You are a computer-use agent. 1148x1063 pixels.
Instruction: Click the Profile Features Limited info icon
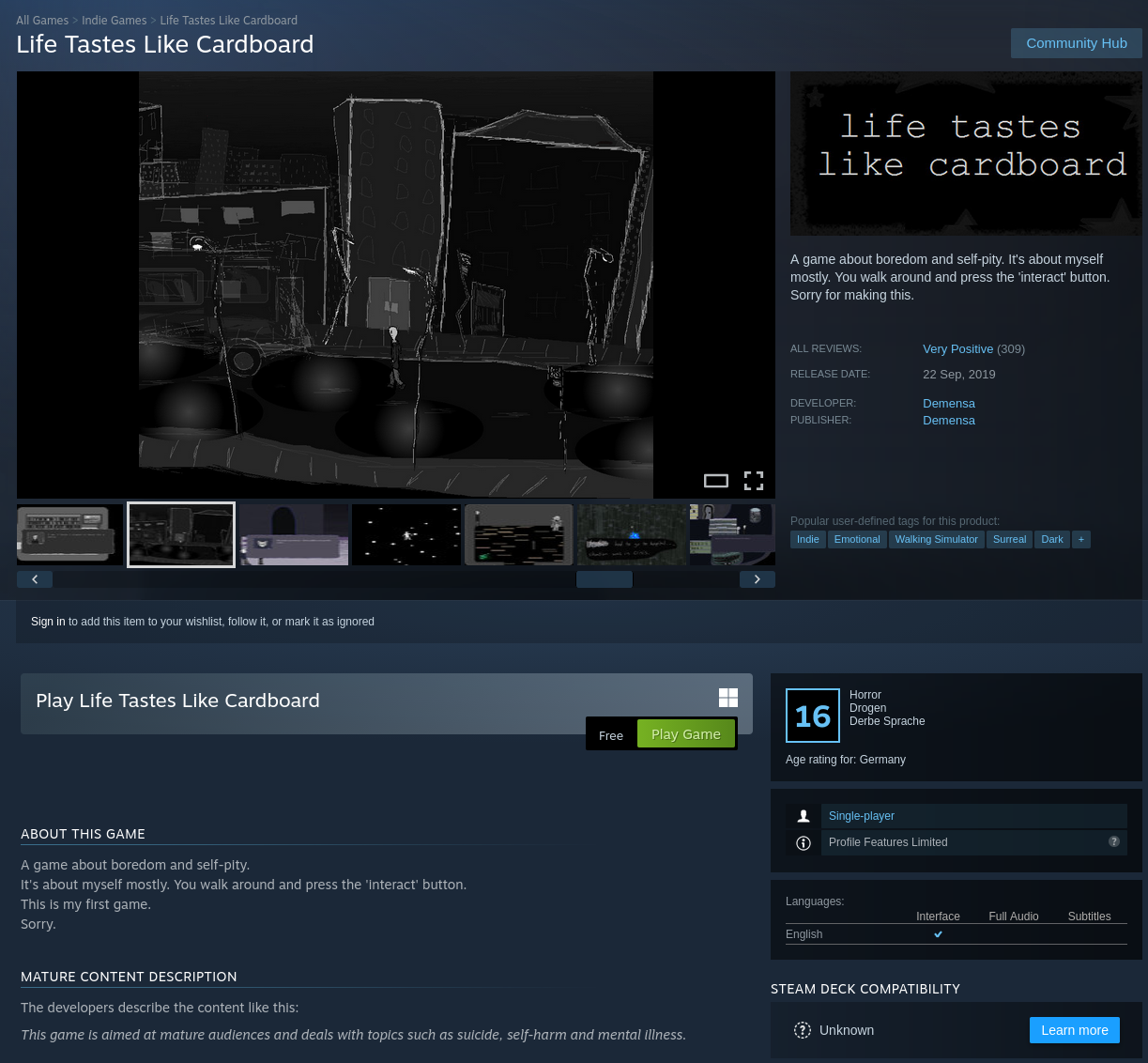[804, 842]
